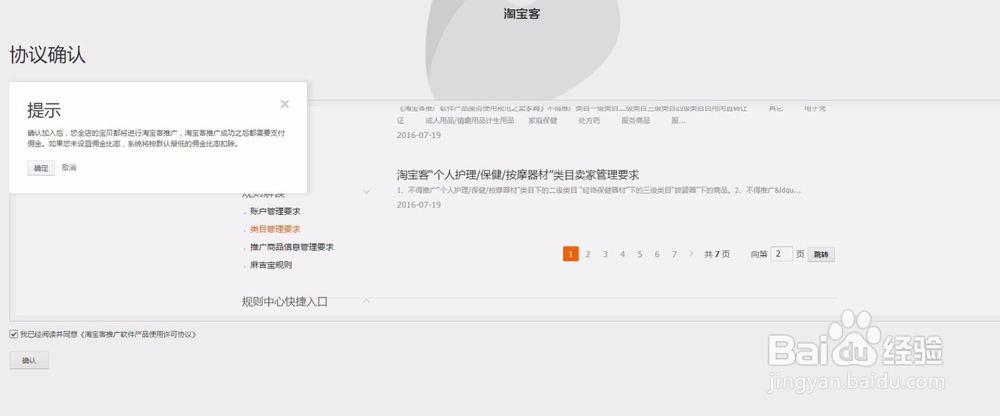Collapse the 规则中心快捷入口 section chevron

[x=367, y=301]
